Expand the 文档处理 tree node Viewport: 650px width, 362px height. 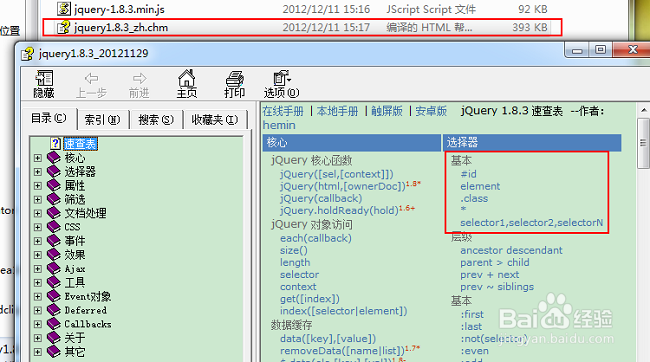click(38, 213)
